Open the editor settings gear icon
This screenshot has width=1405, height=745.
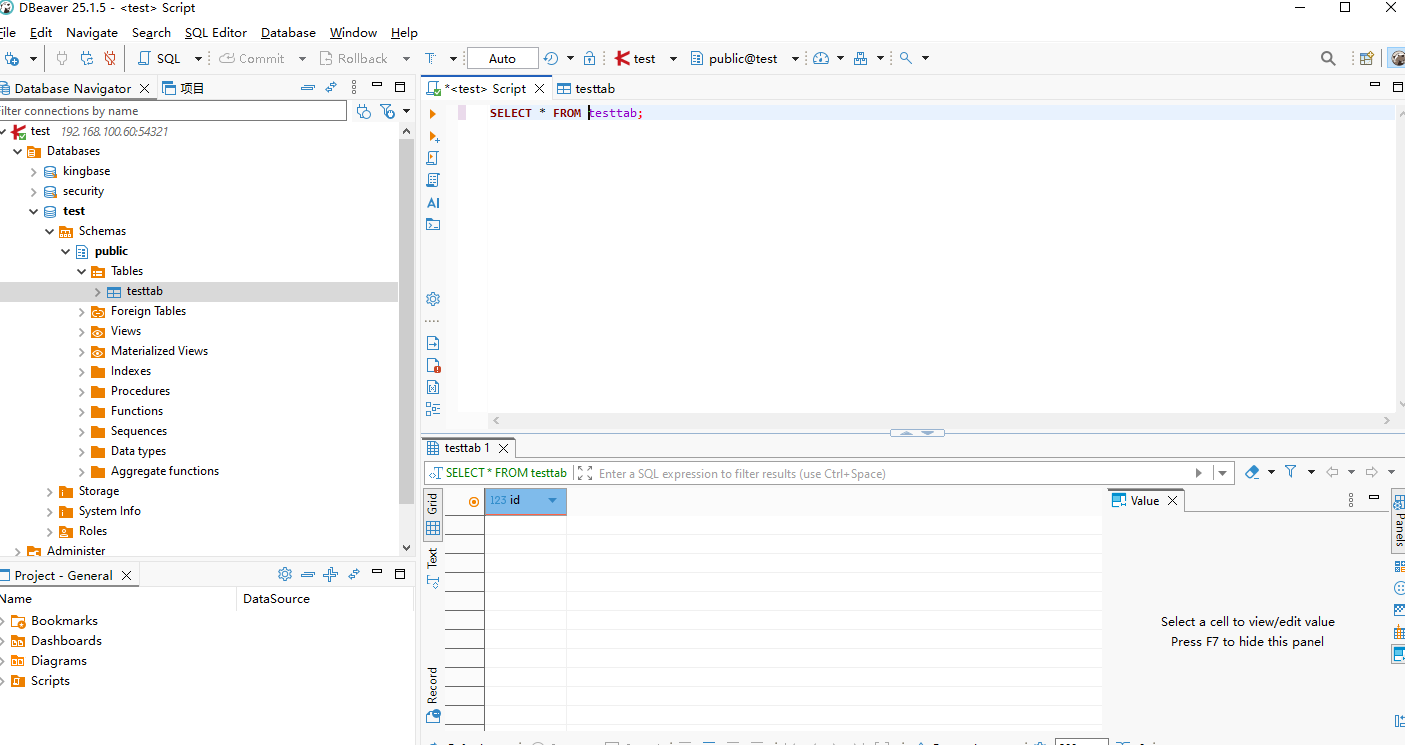(433, 299)
